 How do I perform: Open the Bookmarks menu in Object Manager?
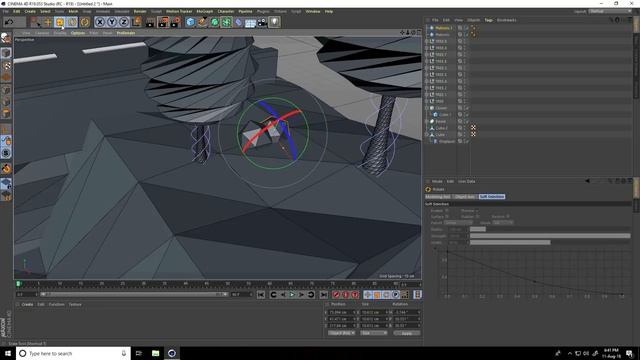[x=507, y=20]
